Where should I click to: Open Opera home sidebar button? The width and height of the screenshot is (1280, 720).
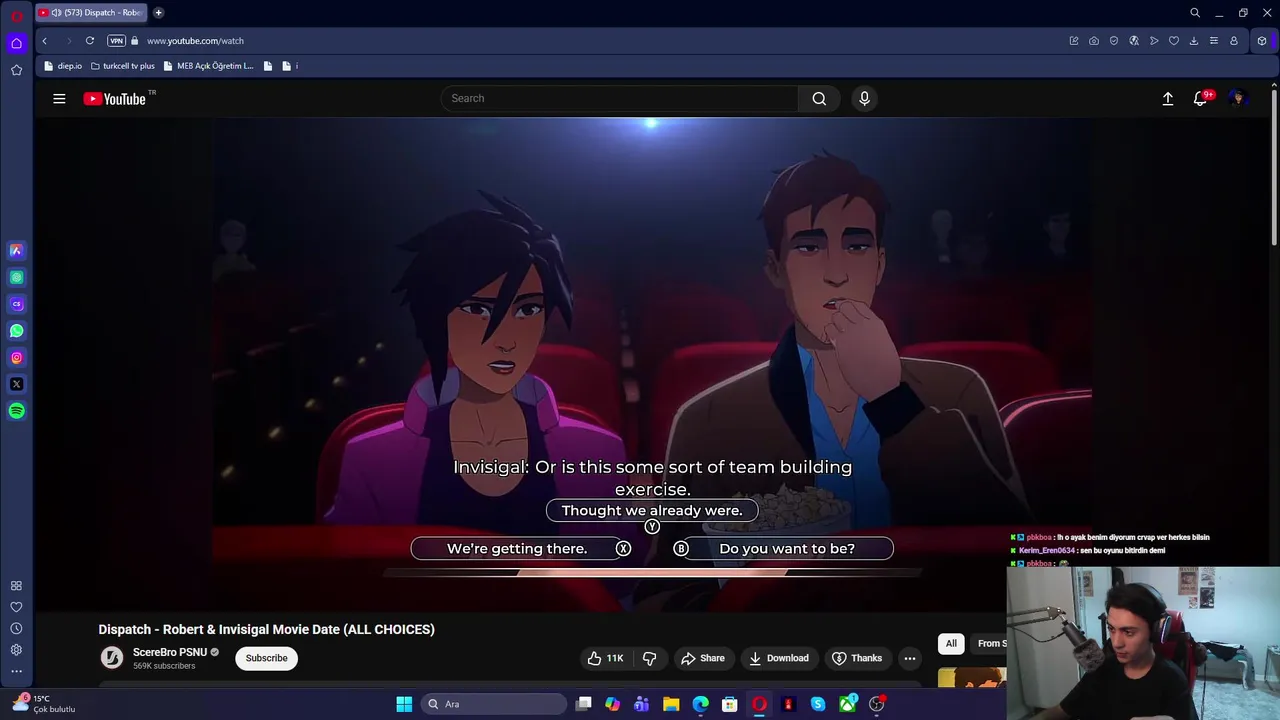(x=16, y=43)
